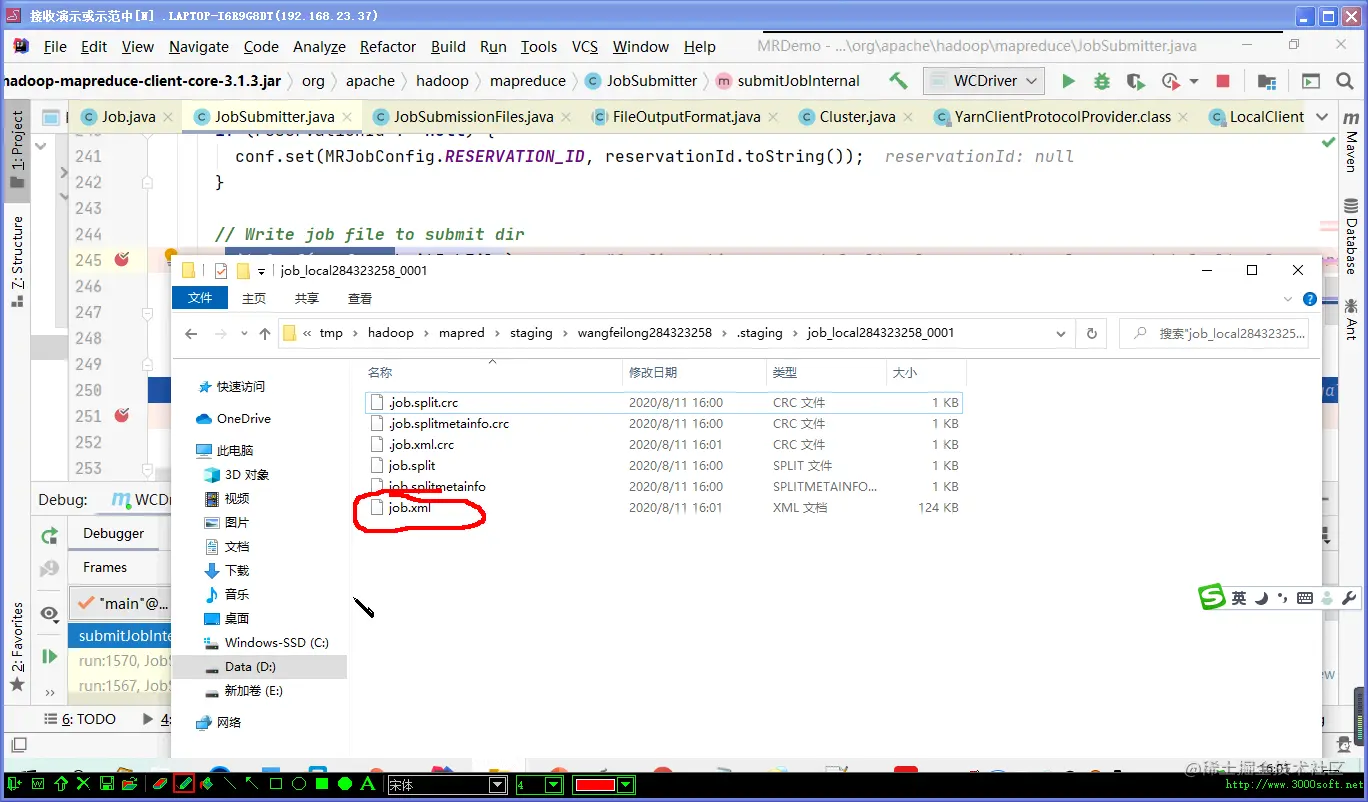Select the text A annotation tool
The width and height of the screenshot is (1368, 802).
coord(367,784)
